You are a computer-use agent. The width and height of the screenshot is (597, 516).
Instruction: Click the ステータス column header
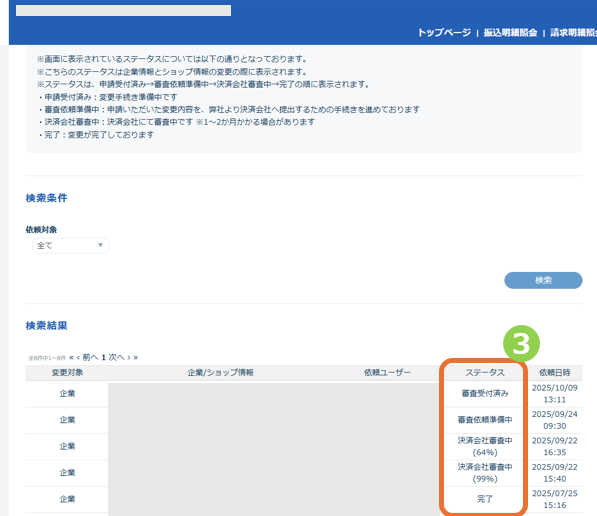point(485,372)
